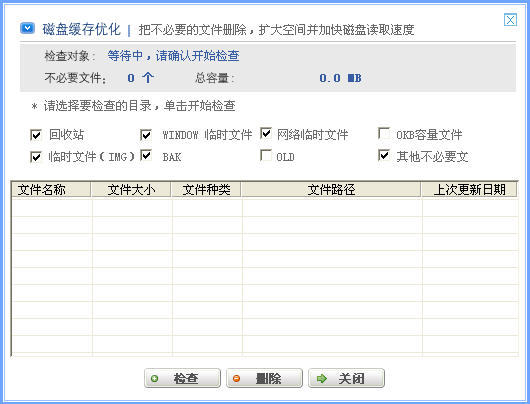Sort by the 文件大小 column header

131,189
